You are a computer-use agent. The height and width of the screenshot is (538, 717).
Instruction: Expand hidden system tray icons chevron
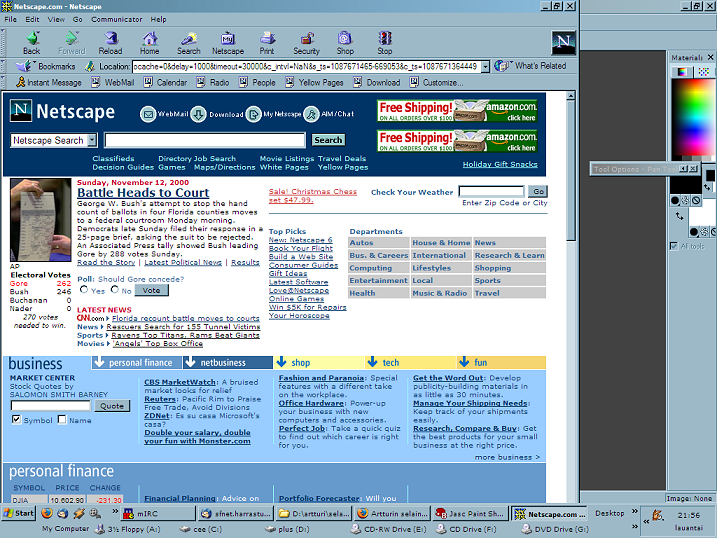pos(646,521)
